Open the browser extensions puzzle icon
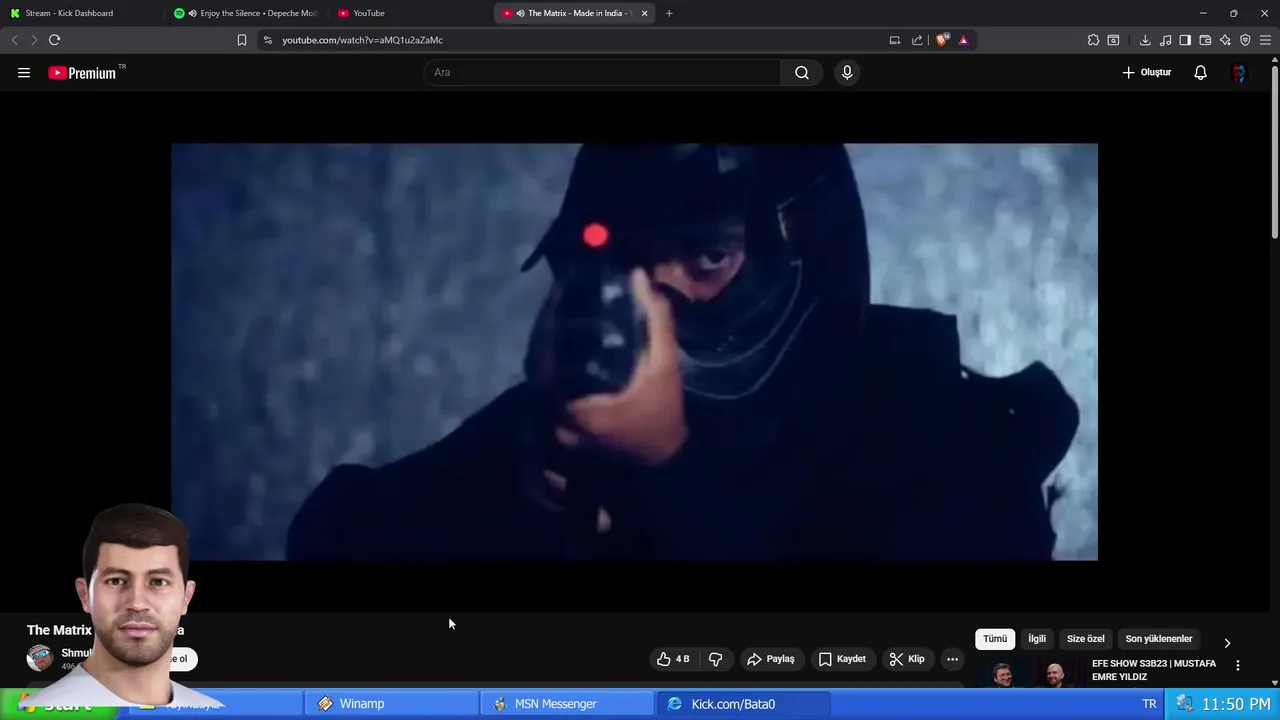Image resolution: width=1280 pixels, height=720 pixels. [1093, 40]
